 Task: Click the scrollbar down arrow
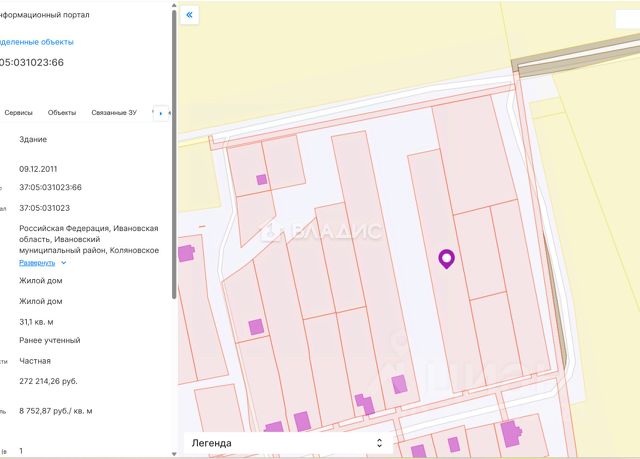174,454
